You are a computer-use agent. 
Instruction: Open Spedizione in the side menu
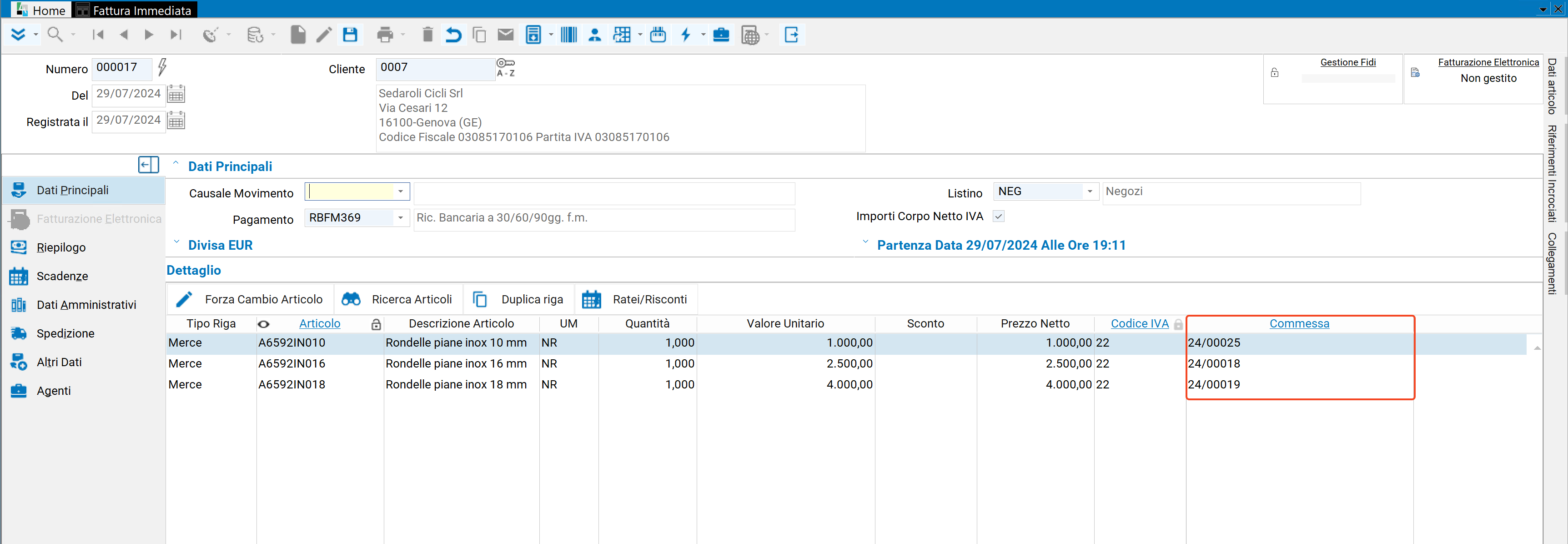coord(65,333)
